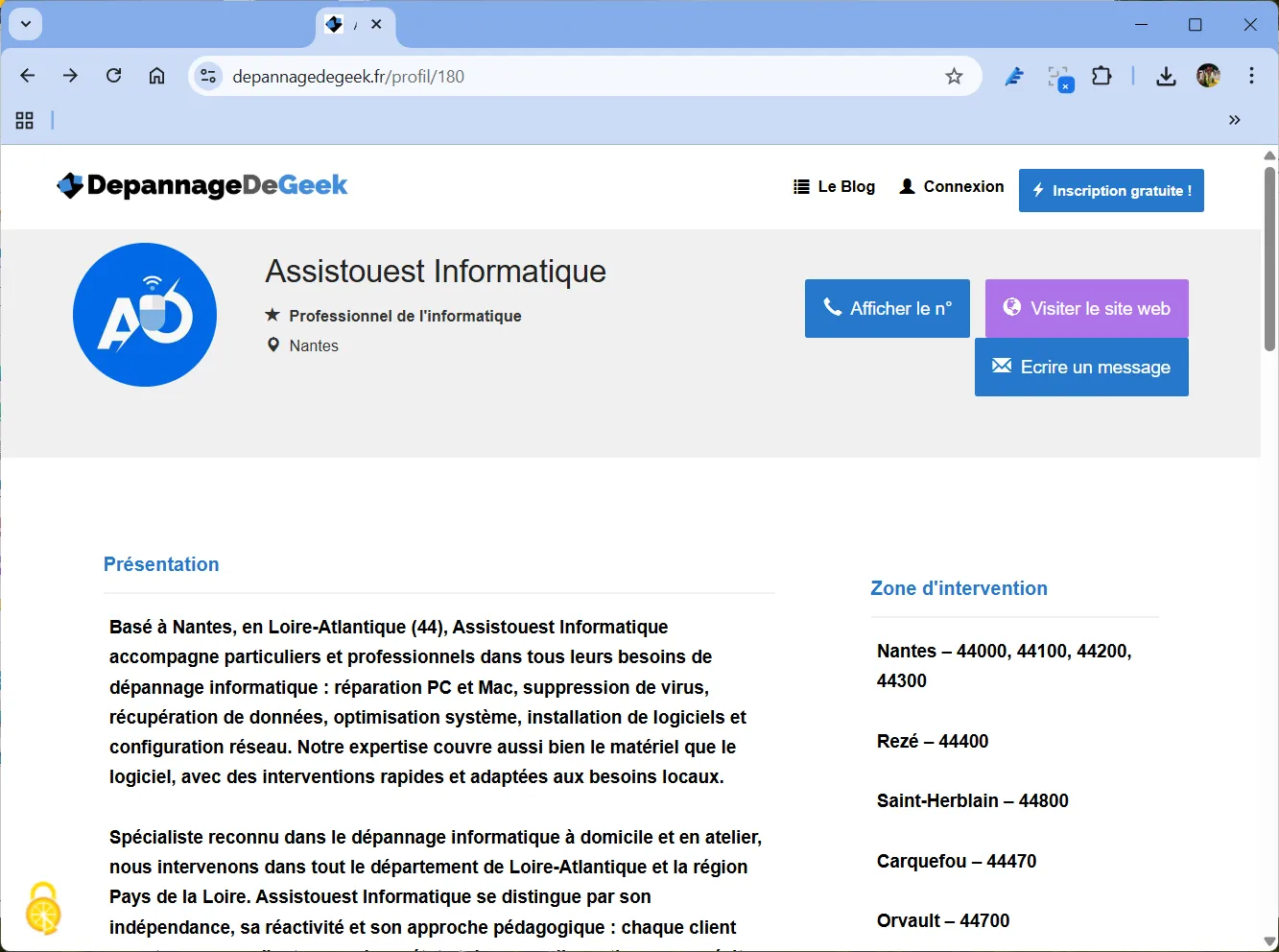Open the tab search dropdown arrow
This screenshot has width=1279, height=952.
26,24
